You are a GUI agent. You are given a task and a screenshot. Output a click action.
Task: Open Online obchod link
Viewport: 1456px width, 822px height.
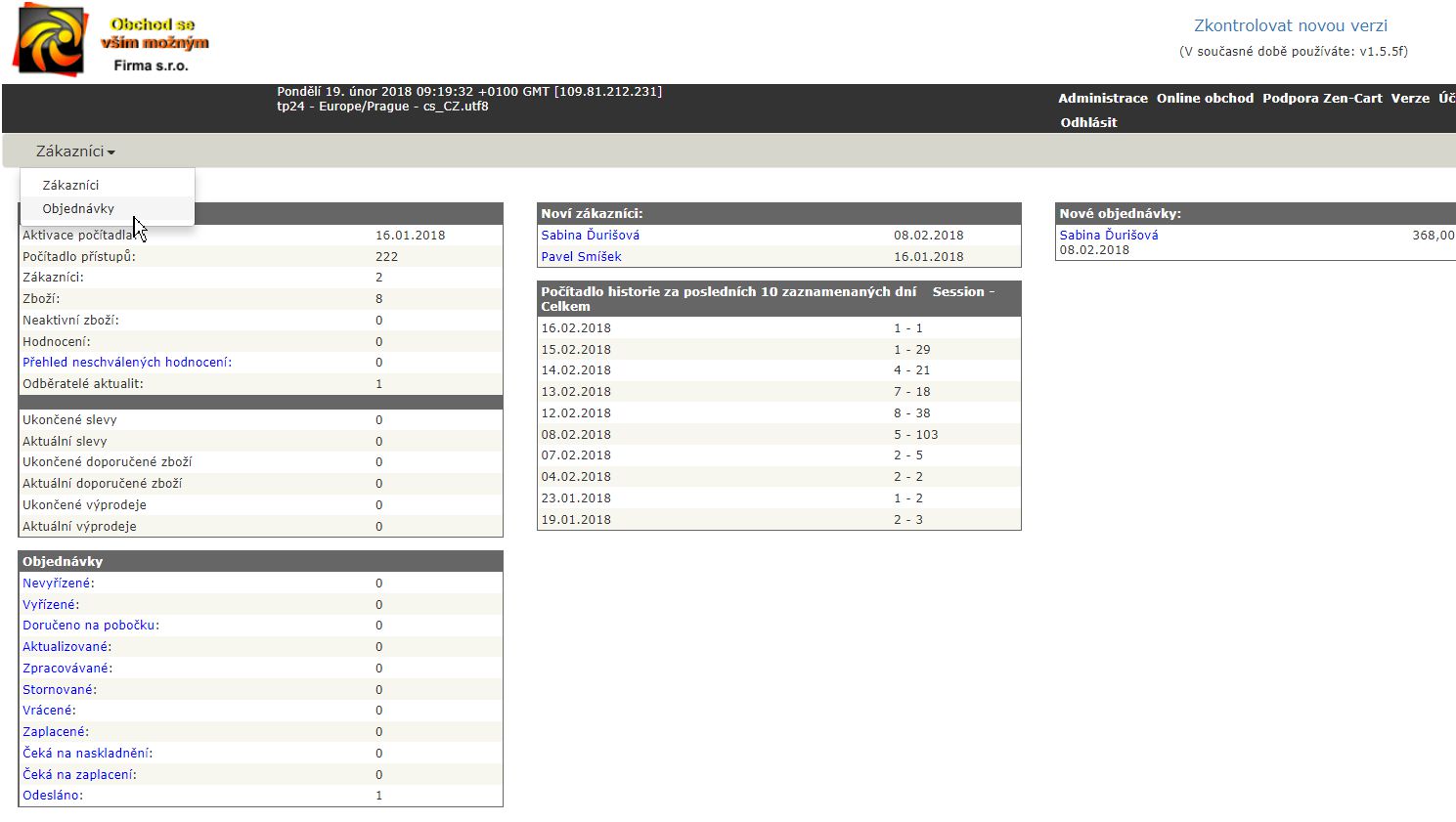coord(1205,98)
